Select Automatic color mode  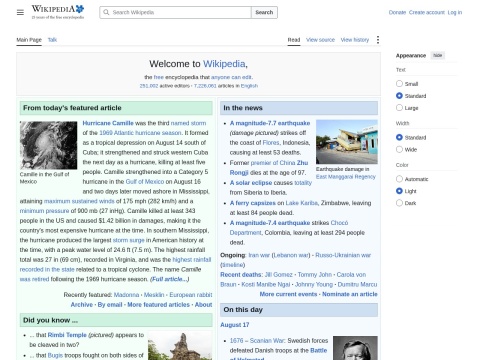399,179
